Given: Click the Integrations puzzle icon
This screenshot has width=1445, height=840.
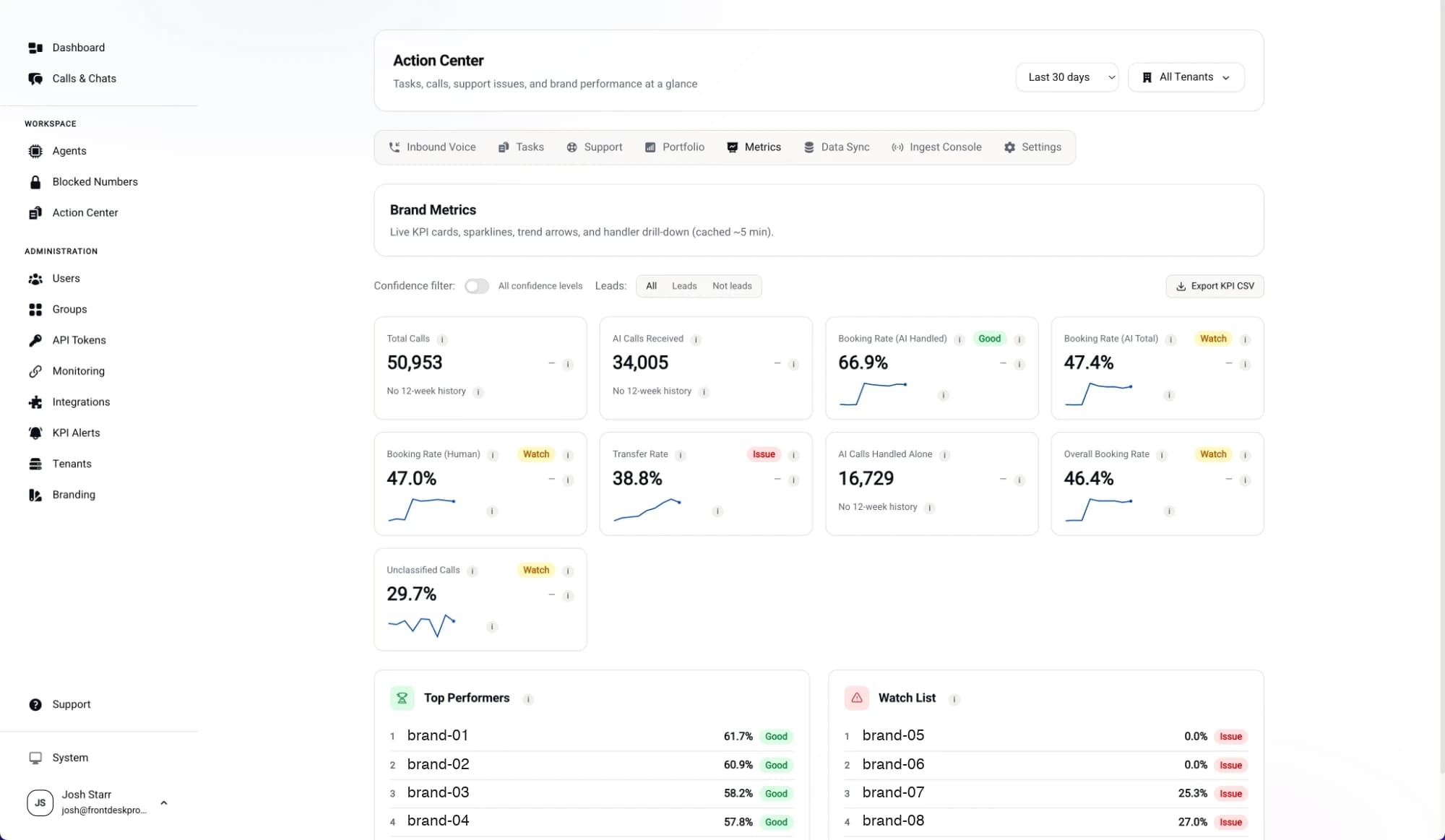Looking at the screenshot, I should coord(35,402).
